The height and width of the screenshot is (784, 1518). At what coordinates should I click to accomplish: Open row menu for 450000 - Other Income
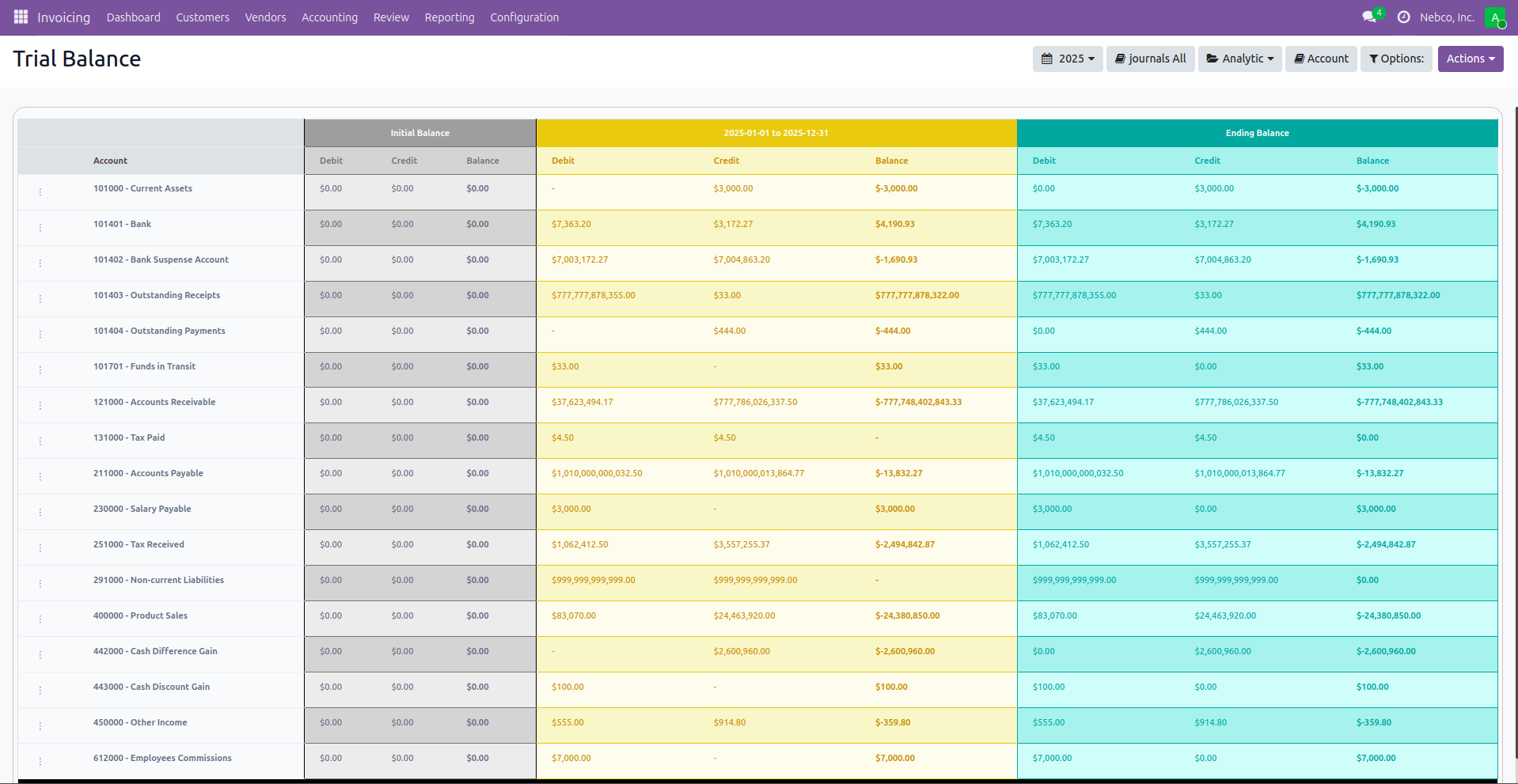[x=40, y=726]
